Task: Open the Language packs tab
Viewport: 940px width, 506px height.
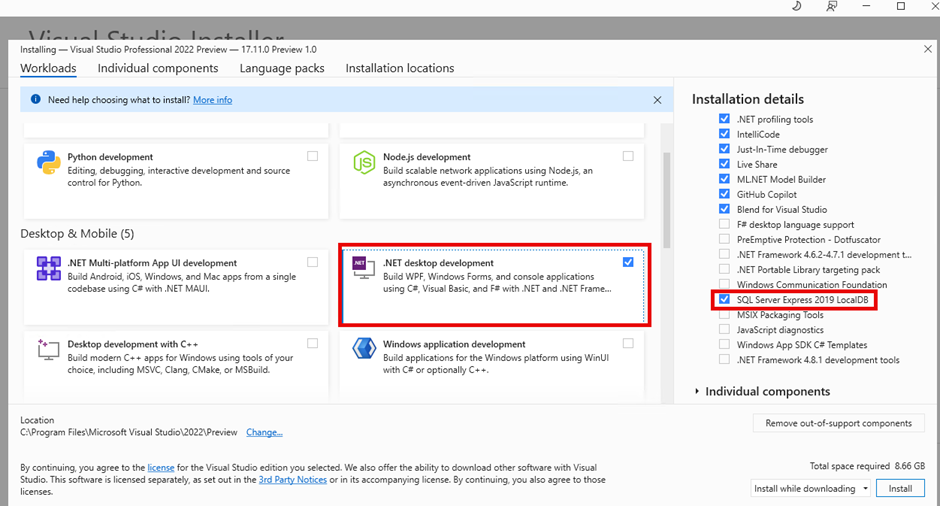Action: pyautogui.click(x=282, y=68)
